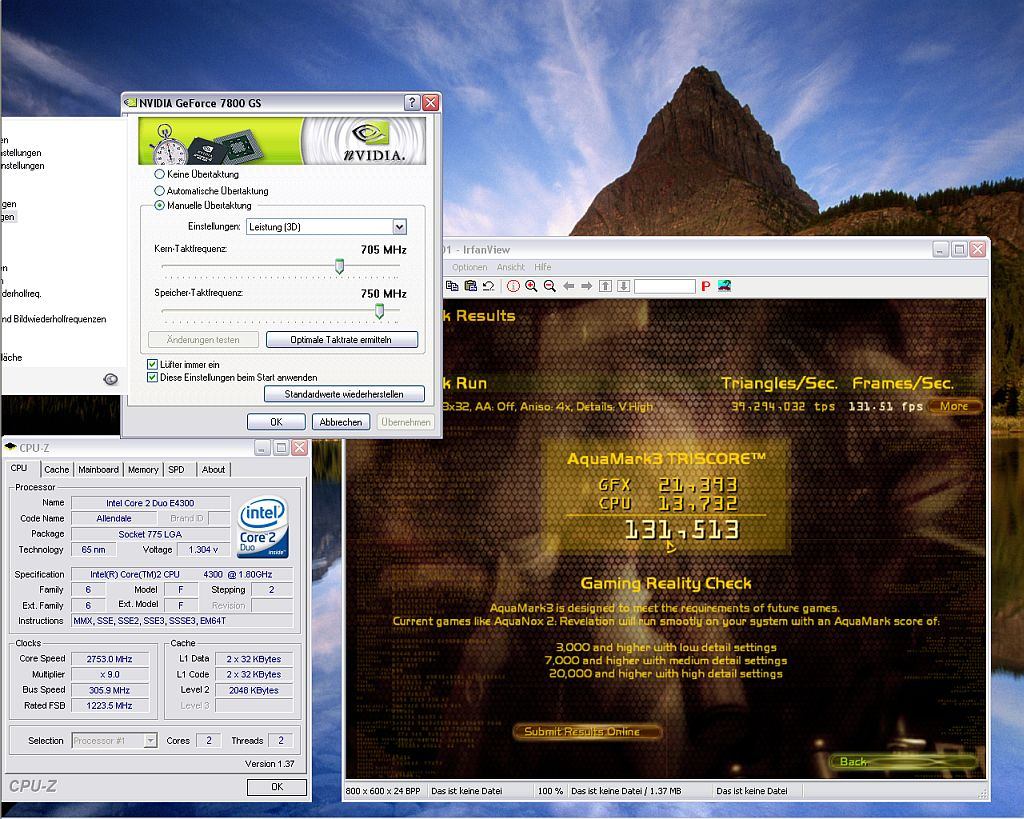
Task: Click the 705 MHz core clock value
Action: [x=383, y=249]
